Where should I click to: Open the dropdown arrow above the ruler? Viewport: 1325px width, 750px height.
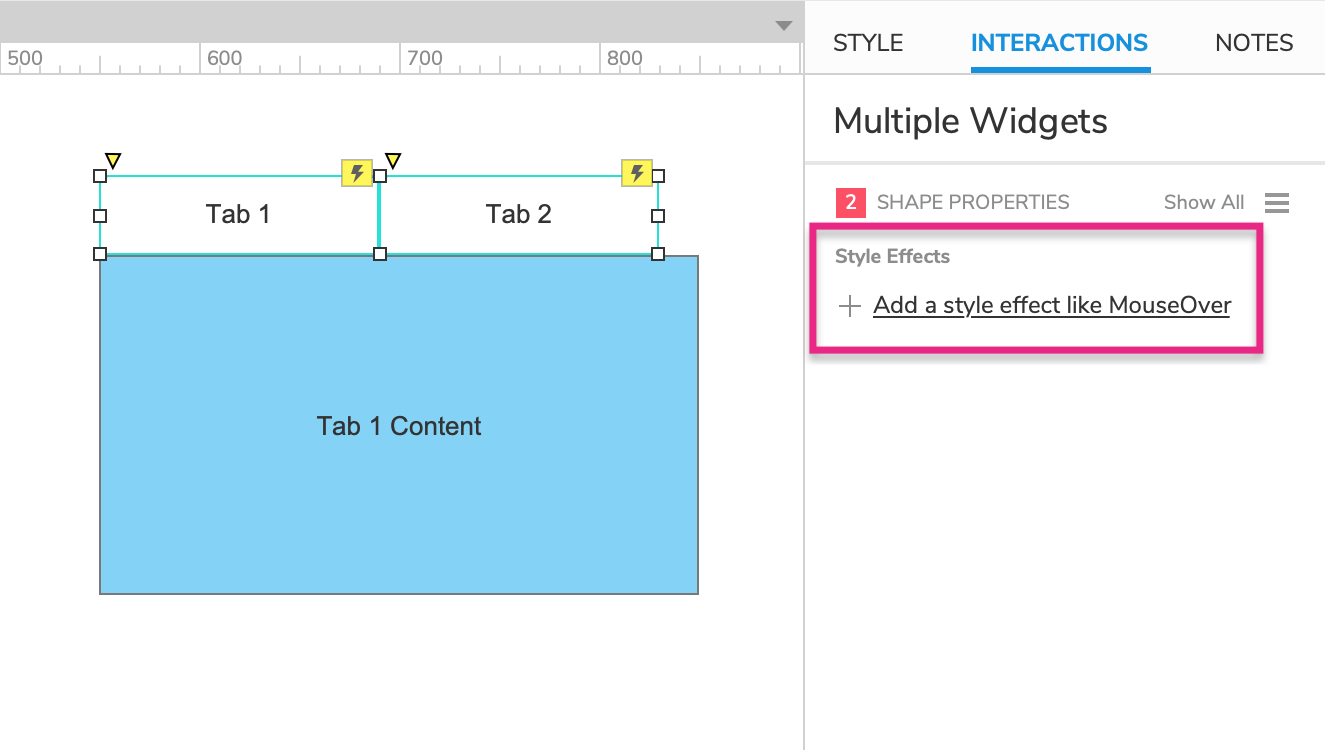784,26
